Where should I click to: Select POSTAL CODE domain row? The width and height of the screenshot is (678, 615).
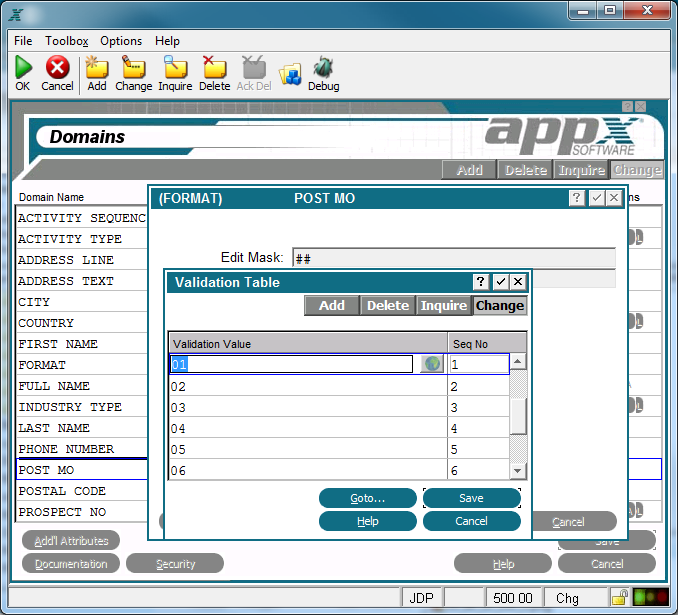pyautogui.click(x=82, y=490)
